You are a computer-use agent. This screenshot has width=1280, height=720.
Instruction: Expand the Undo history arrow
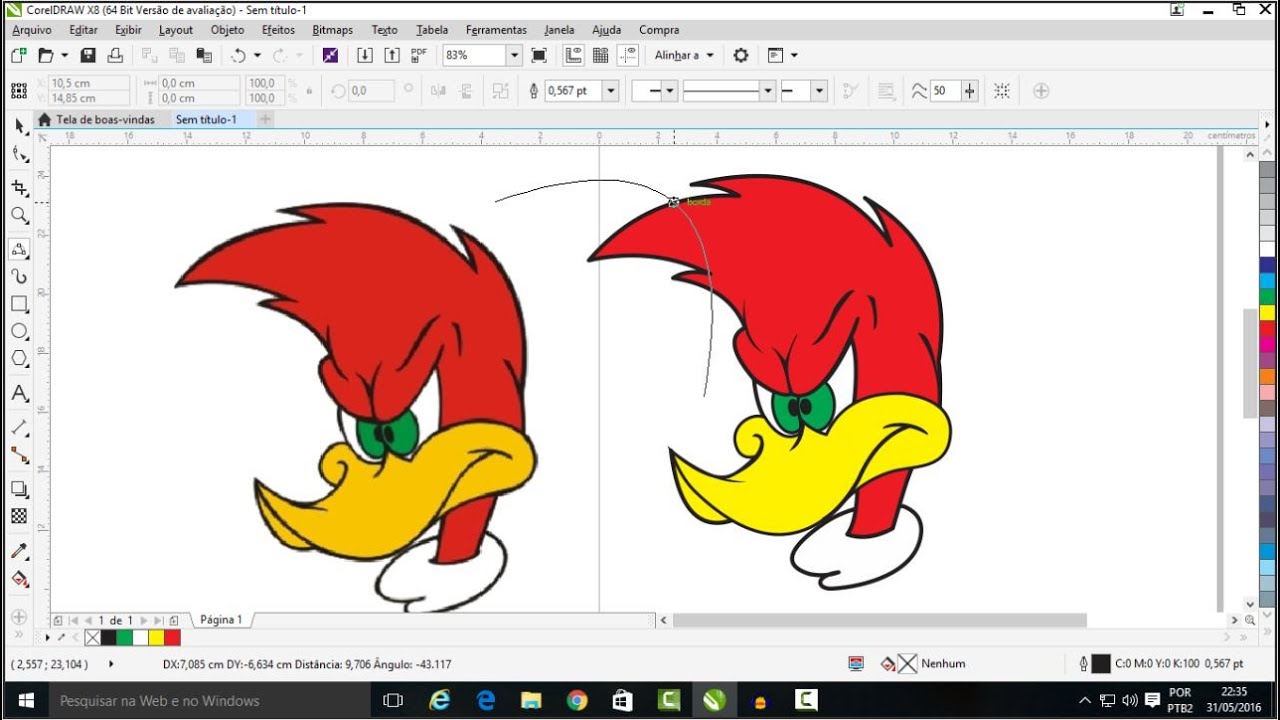[x=257, y=56]
